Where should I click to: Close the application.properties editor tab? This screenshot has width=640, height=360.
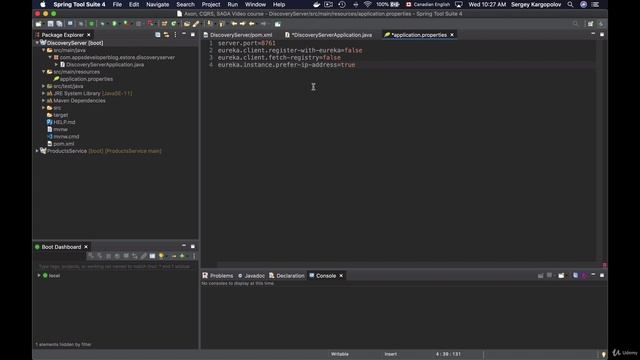click(452, 35)
